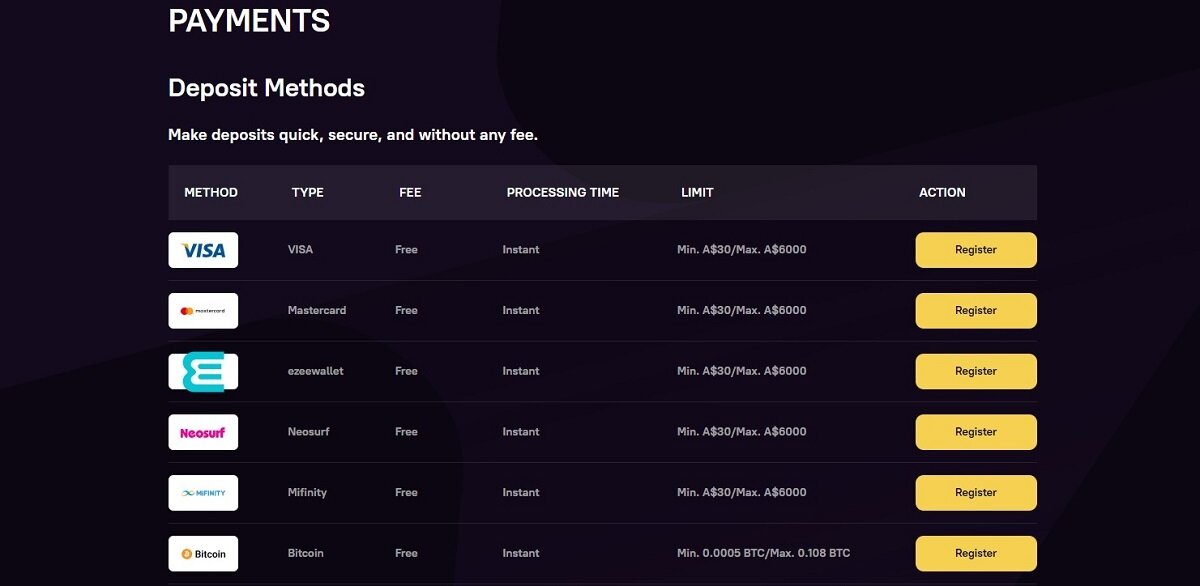Click the Bitcoin logo icon
Image resolution: width=1200 pixels, height=586 pixels.
click(203, 553)
